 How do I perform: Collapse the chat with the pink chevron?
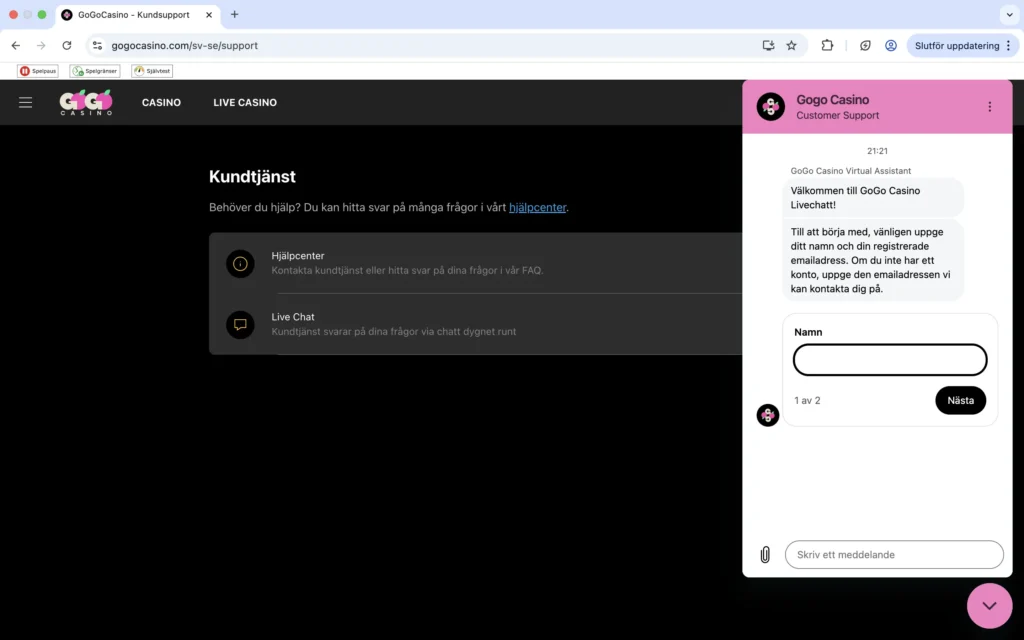click(x=989, y=606)
